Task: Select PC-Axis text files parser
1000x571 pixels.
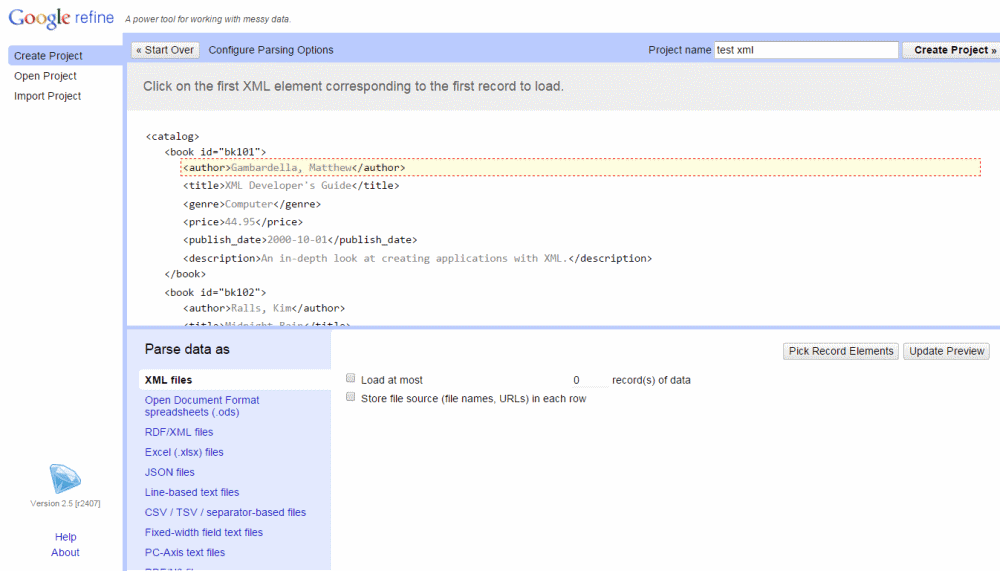Action: 185,552
